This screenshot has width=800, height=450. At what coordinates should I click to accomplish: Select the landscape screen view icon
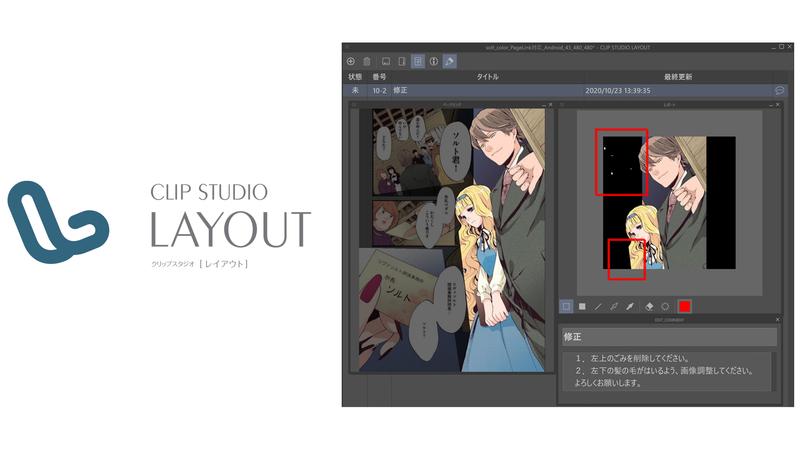(x=386, y=61)
